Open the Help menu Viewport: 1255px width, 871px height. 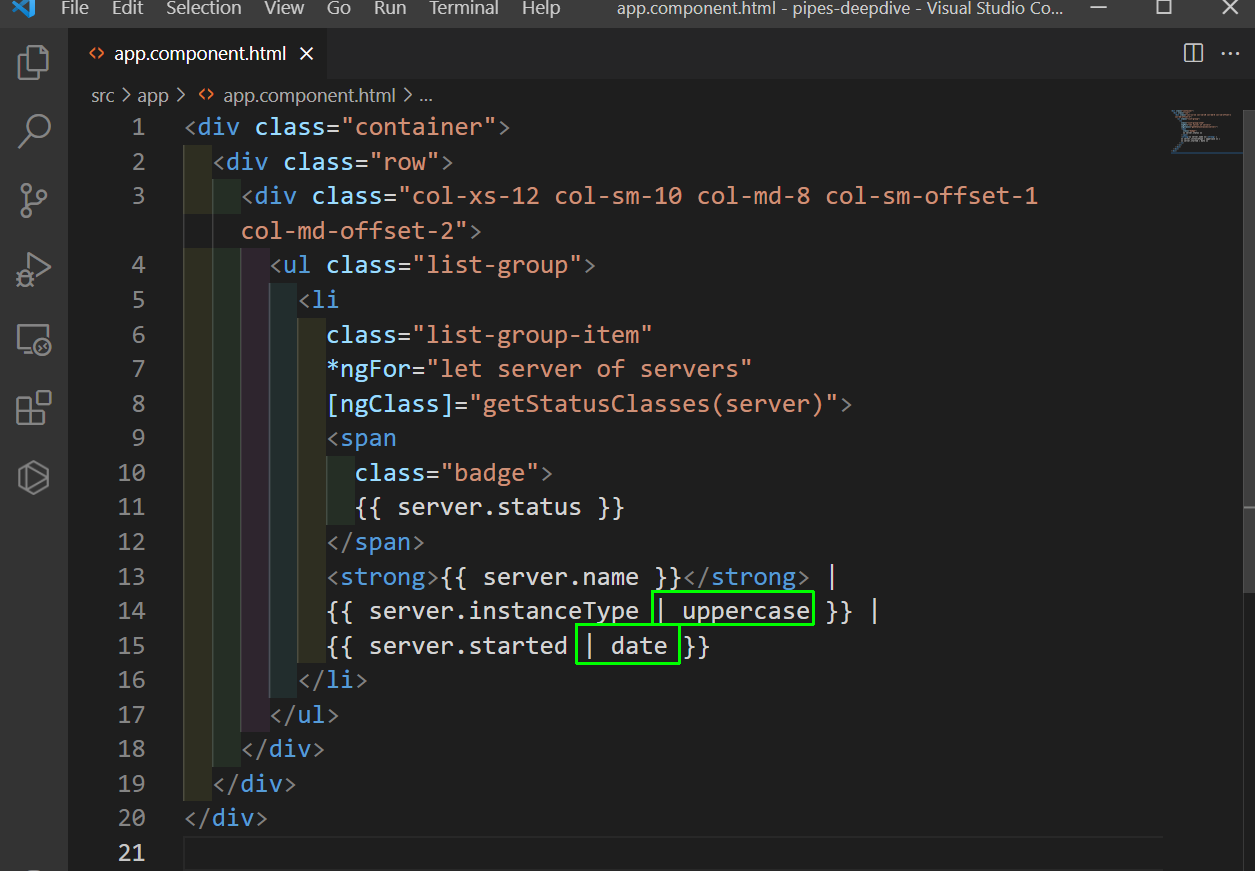pos(541,8)
